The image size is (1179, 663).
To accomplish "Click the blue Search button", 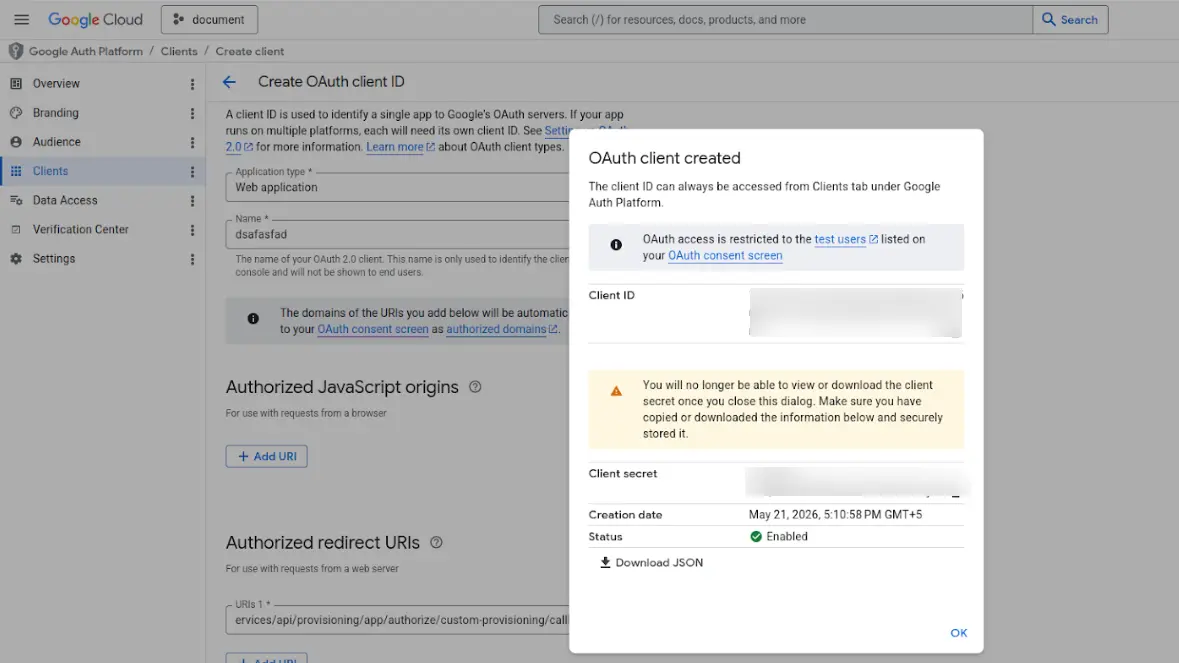I will tap(1070, 20).
